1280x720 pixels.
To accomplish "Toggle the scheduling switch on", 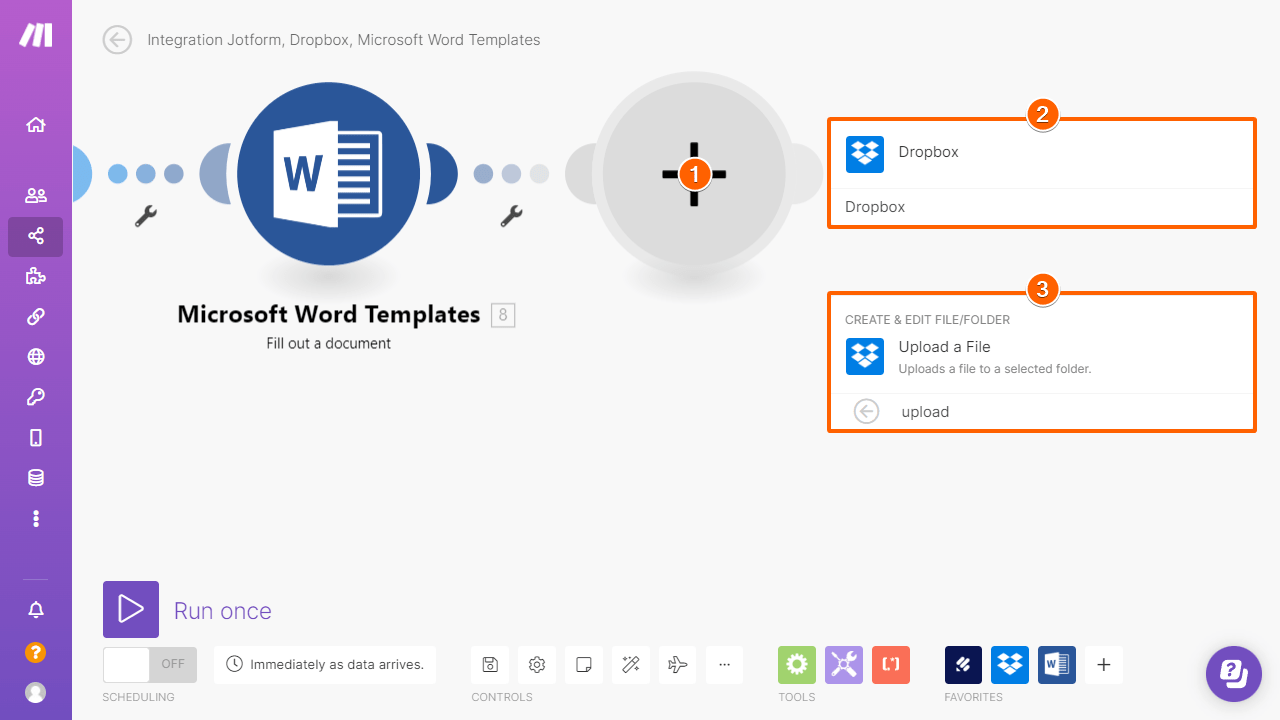I will tap(150, 664).
